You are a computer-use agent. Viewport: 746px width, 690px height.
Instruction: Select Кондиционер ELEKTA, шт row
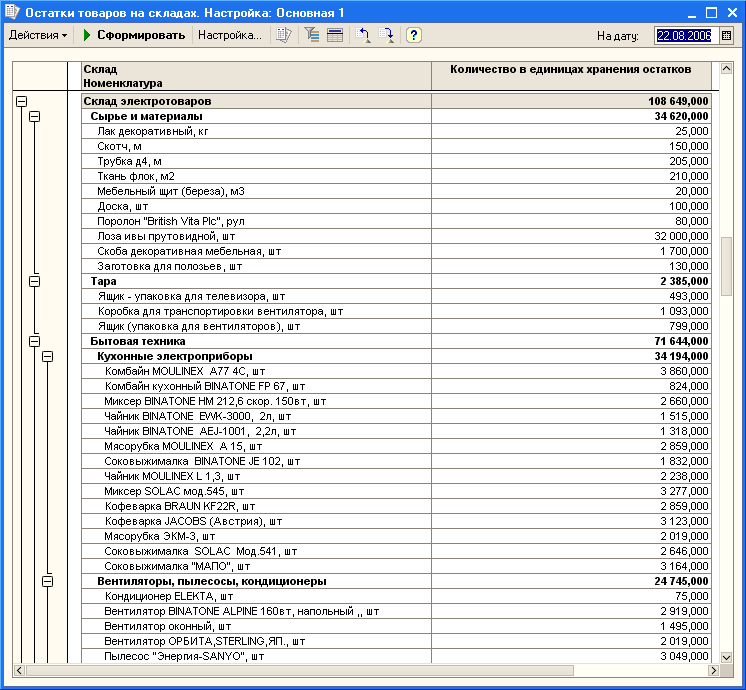397,596
